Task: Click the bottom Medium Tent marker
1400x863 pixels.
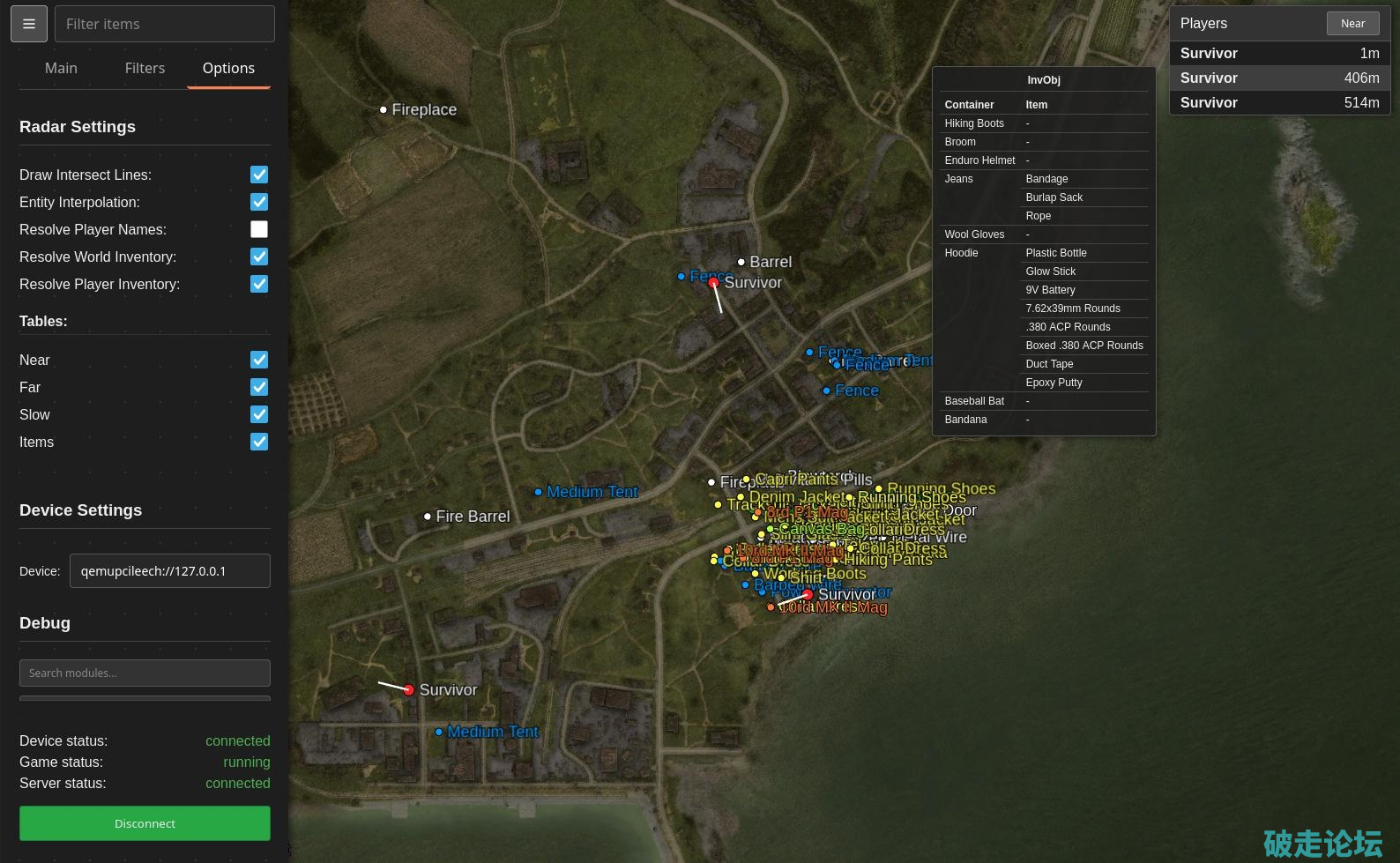Action: (x=439, y=732)
